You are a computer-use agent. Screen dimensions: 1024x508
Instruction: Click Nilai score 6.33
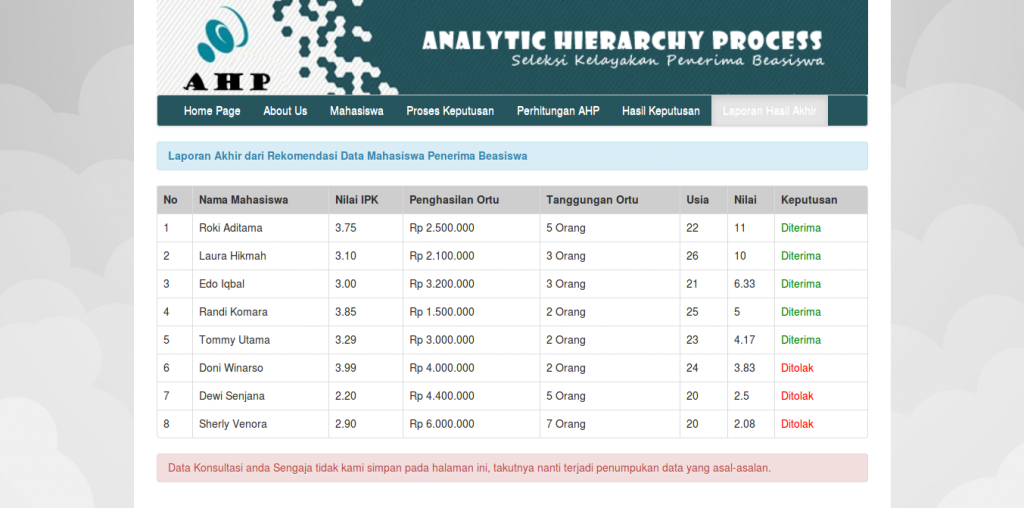(x=744, y=284)
